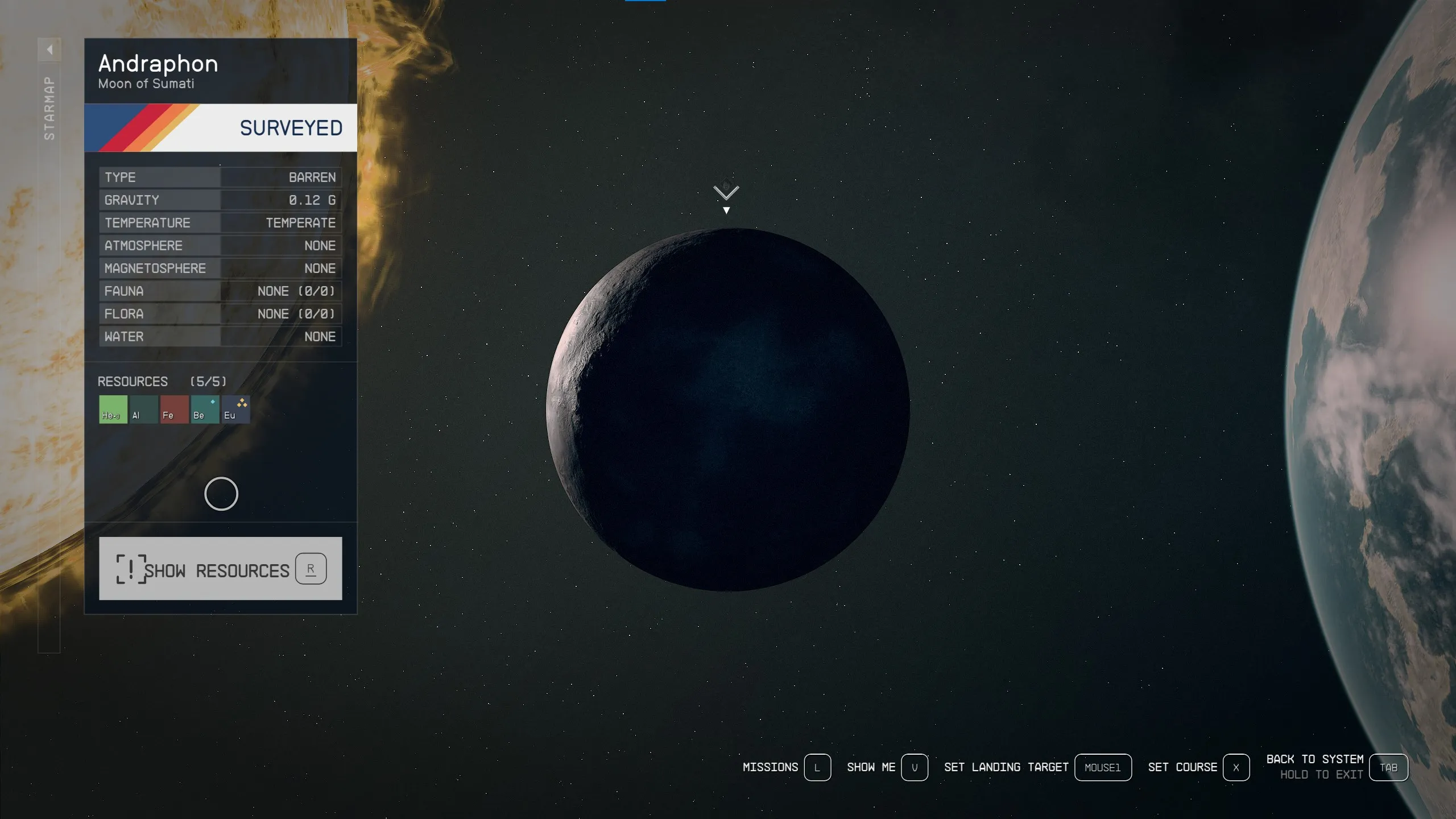1456x819 pixels.
Task: Click the FAUNA value NONE (0/0)
Action: click(296, 291)
